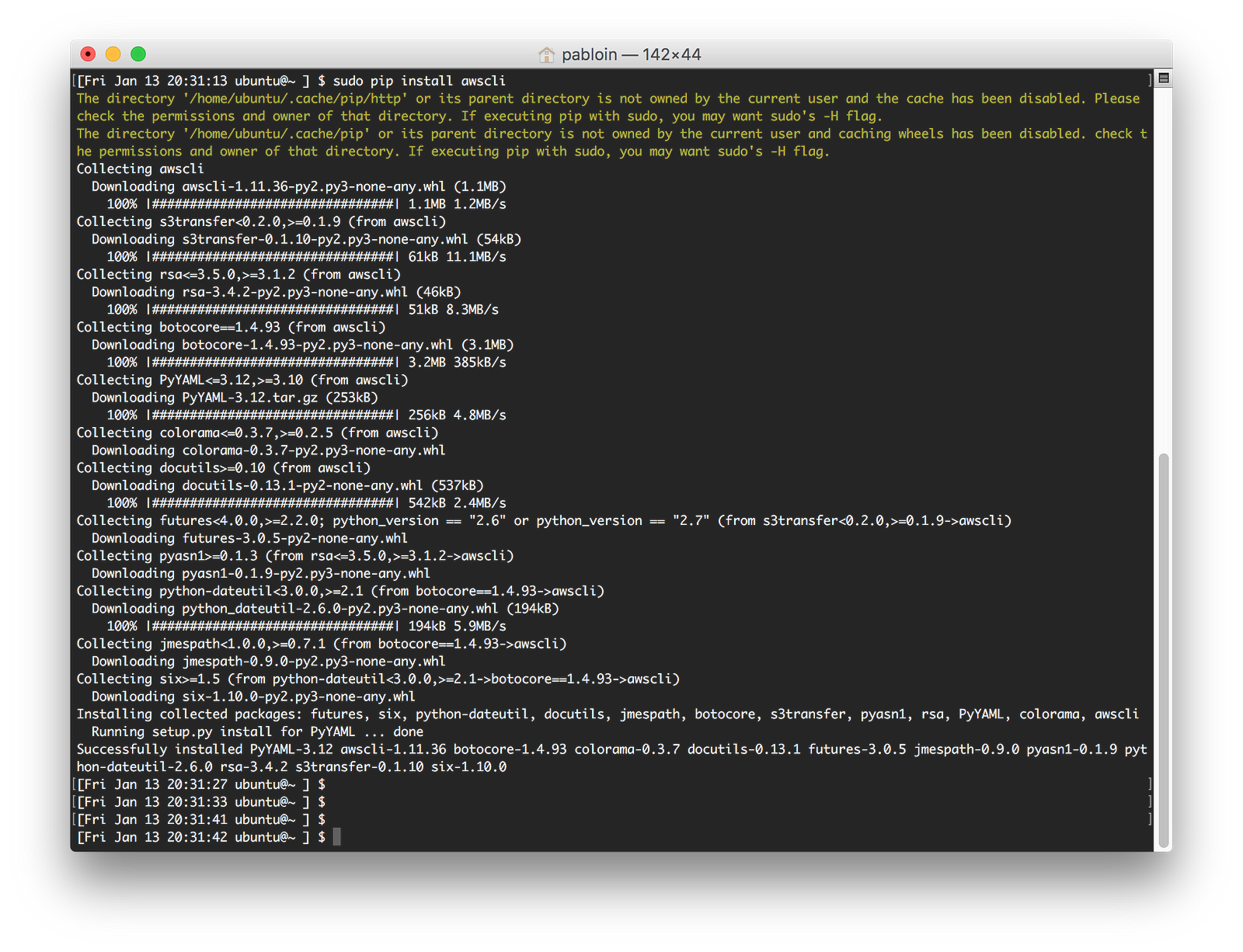Click 'Collecting s3transfer<0.2.0,>=0.1.9' line
The width and height of the screenshot is (1243, 952).
coord(261,221)
